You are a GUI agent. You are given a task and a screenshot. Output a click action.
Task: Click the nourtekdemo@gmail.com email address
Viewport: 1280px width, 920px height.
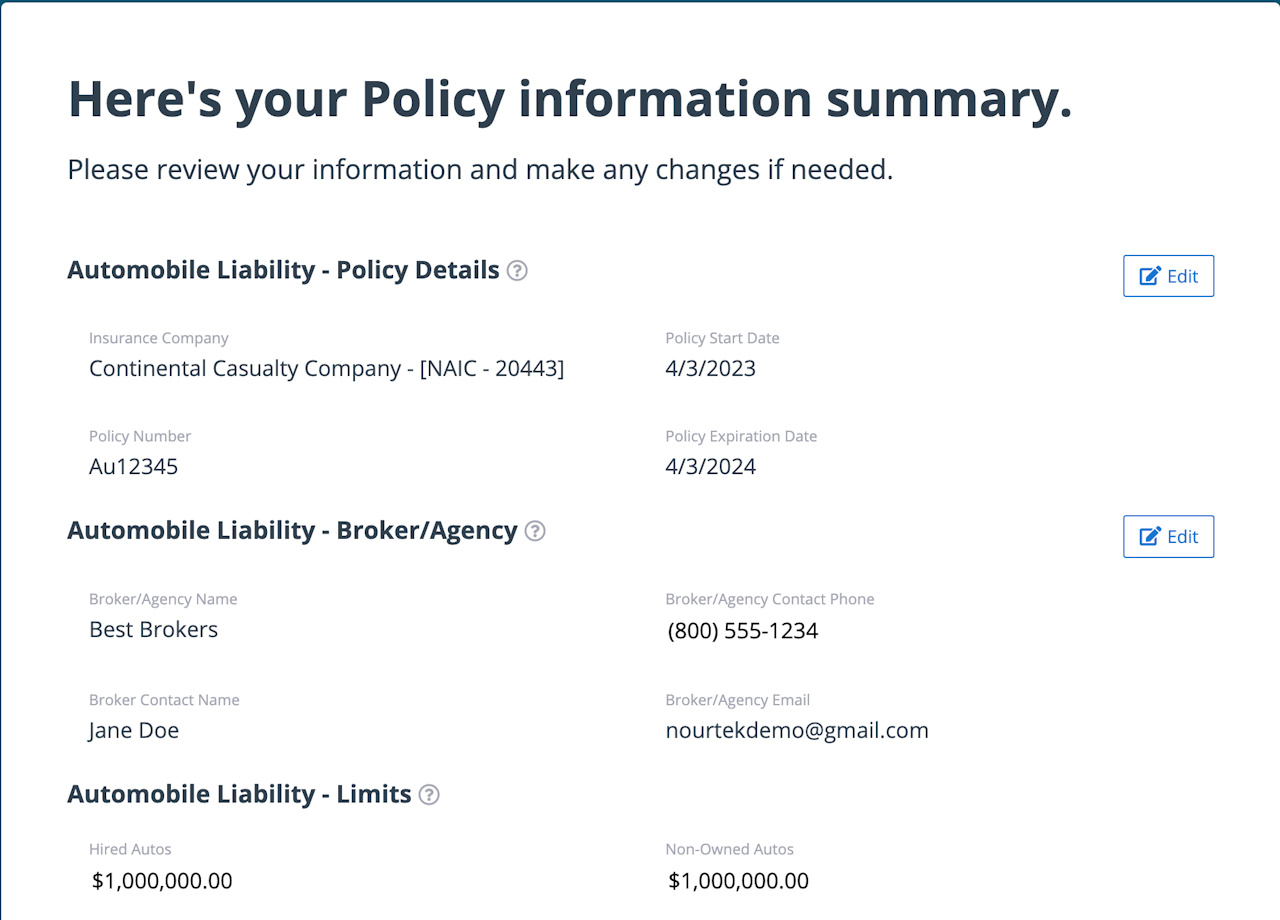coord(797,731)
